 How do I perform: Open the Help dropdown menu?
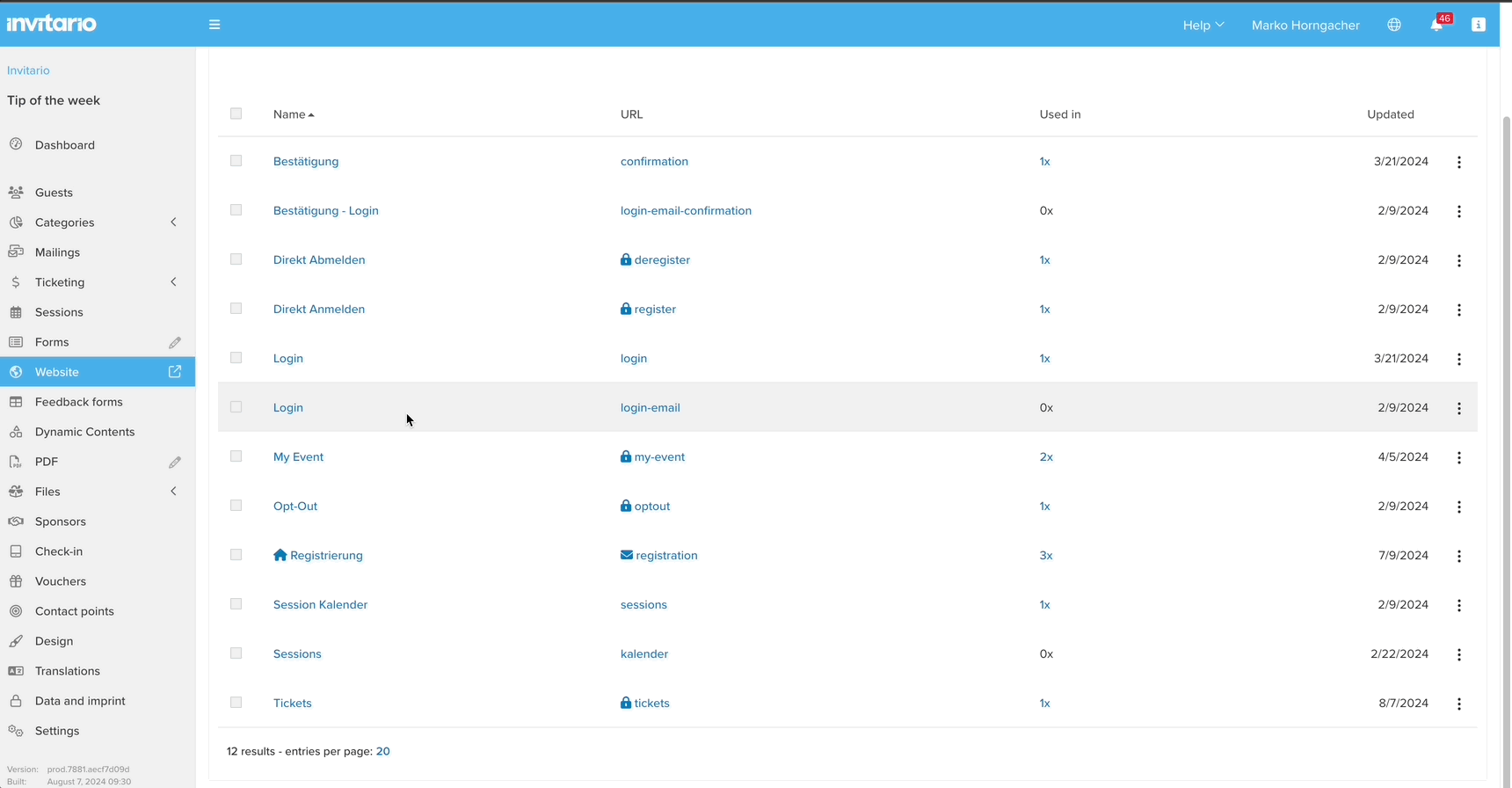coord(1203,25)
